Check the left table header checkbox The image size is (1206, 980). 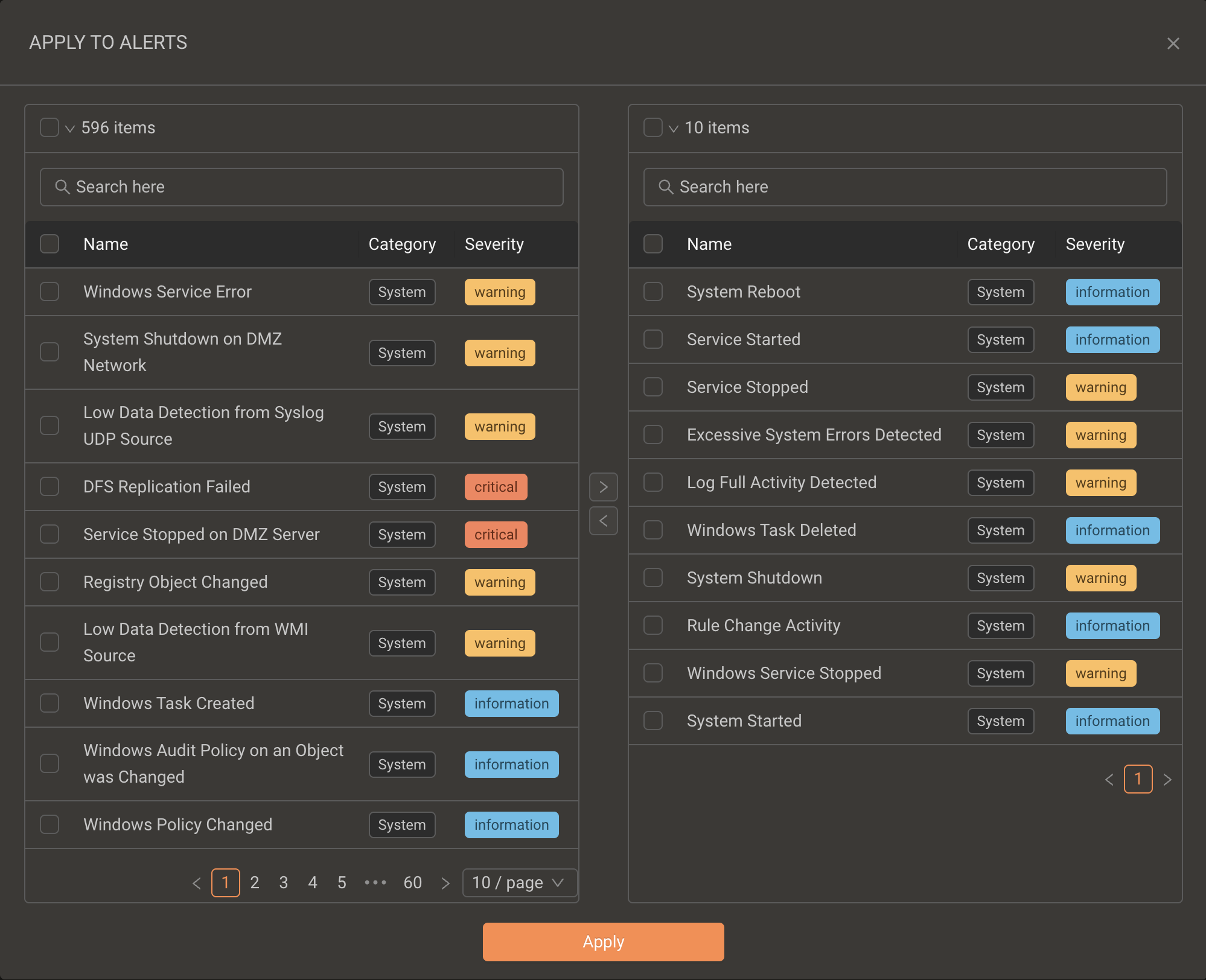coord(49,244)
